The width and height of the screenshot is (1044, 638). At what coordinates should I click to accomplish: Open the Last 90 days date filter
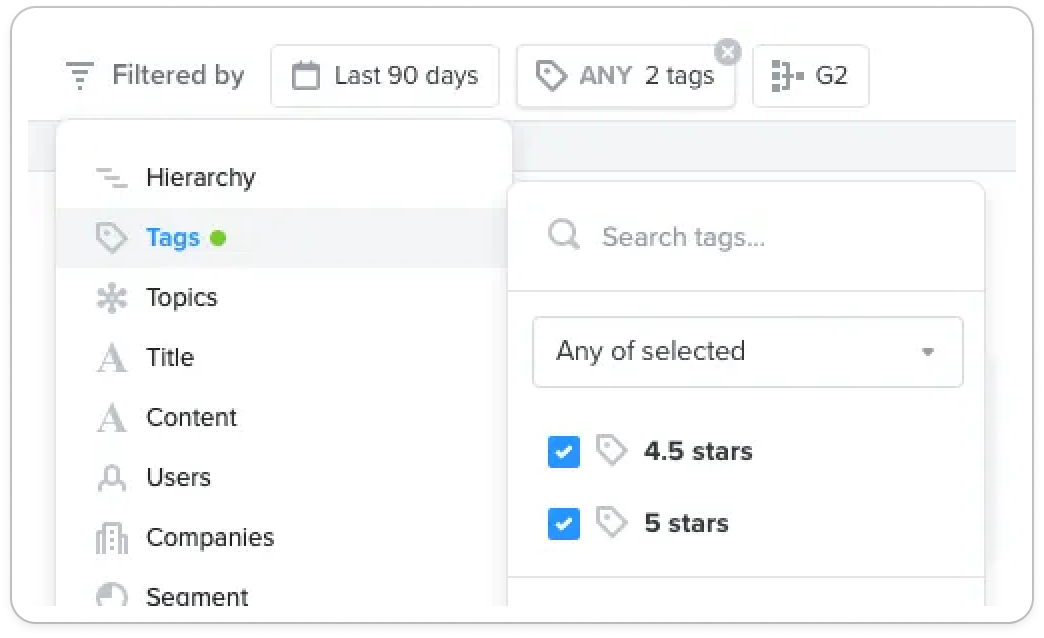pos(385,75)
